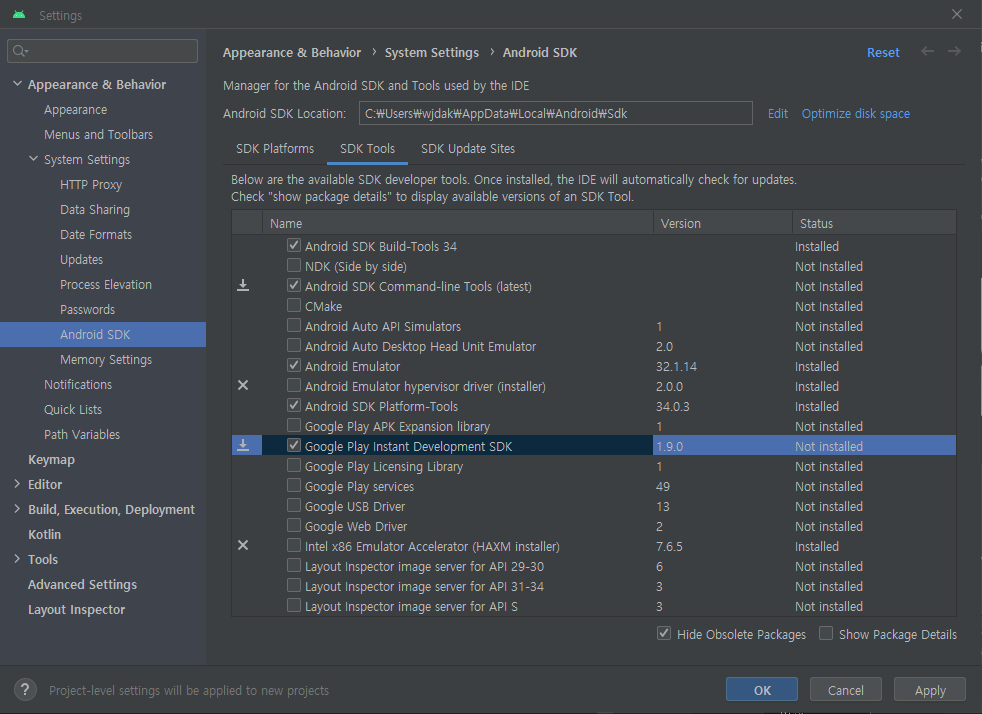Sort by the Status column header
The image size is (982, 714).
click(874, 223)
